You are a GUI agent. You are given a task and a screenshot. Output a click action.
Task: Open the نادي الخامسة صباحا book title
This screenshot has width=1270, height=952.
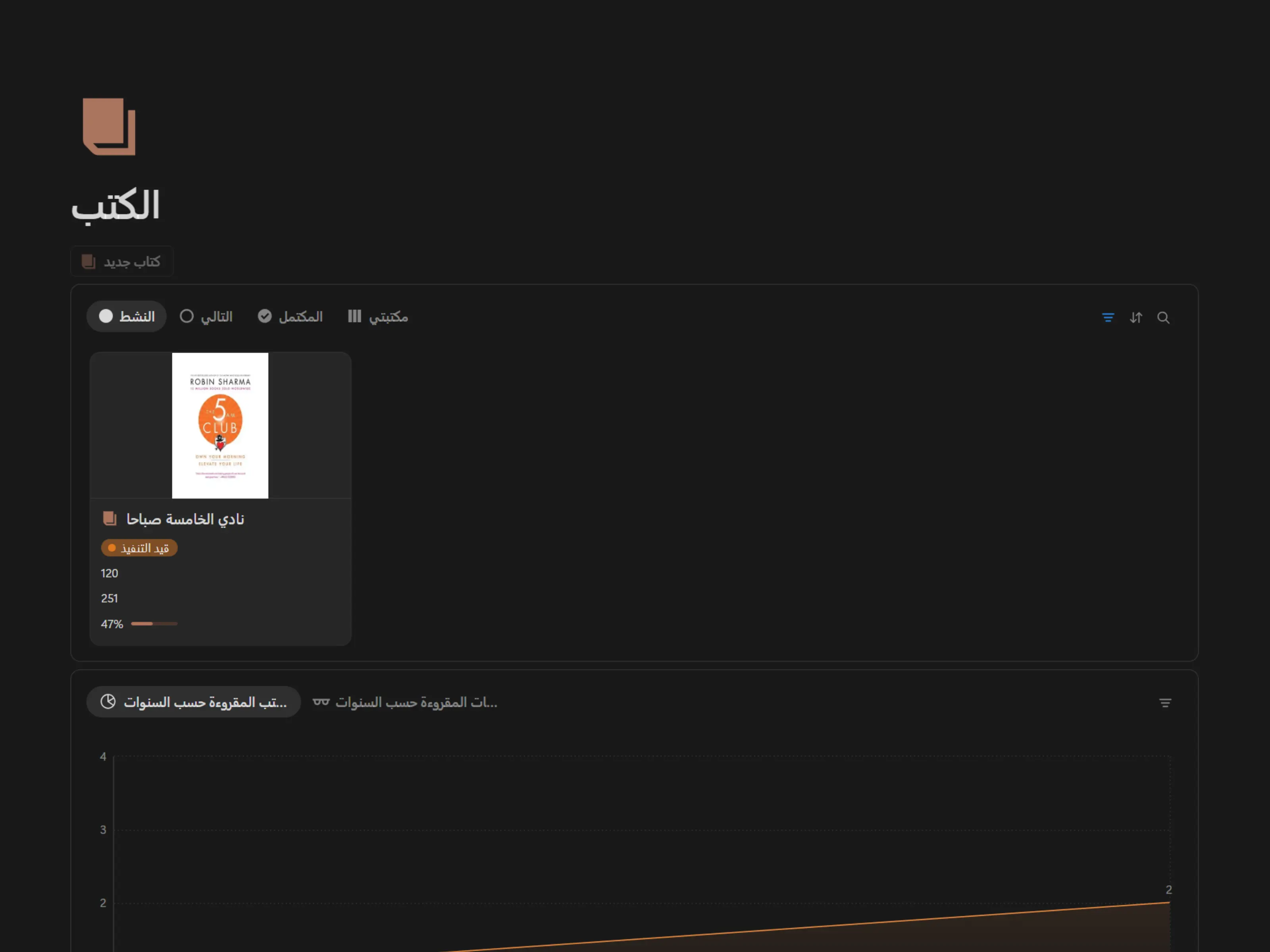click(x=185, y=519)
